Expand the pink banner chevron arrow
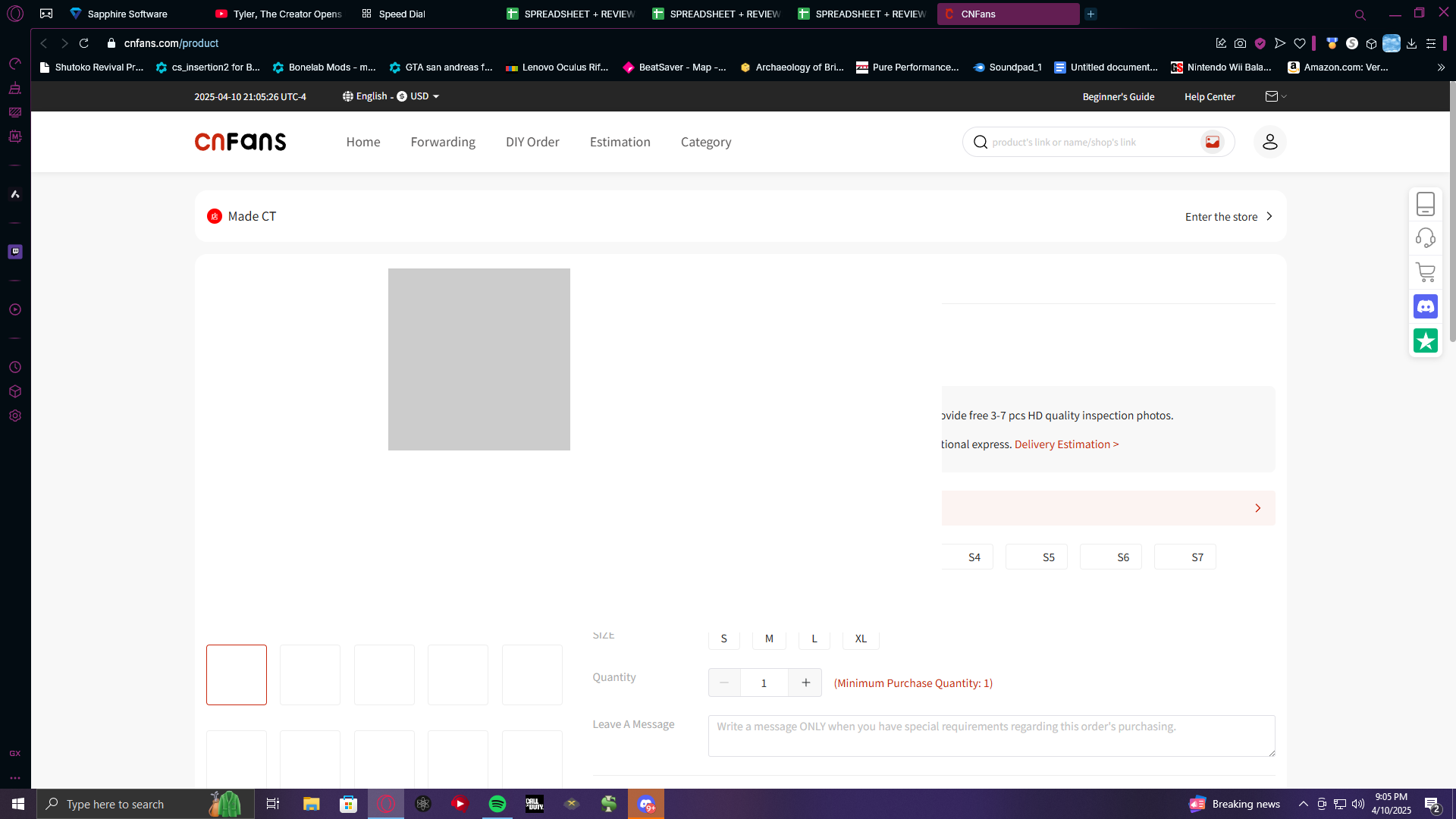The height and width of the screenshot is (819, 1456). [x=1257, y=508]
